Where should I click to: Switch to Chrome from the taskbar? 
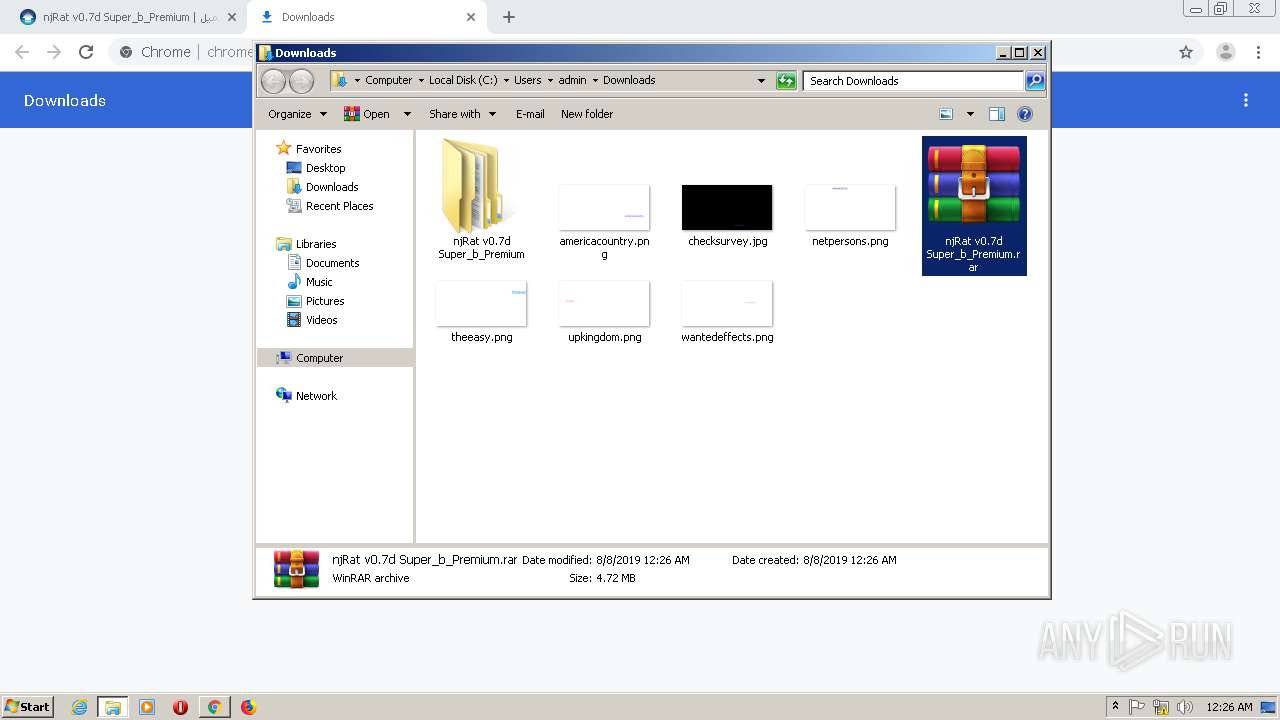214,707
